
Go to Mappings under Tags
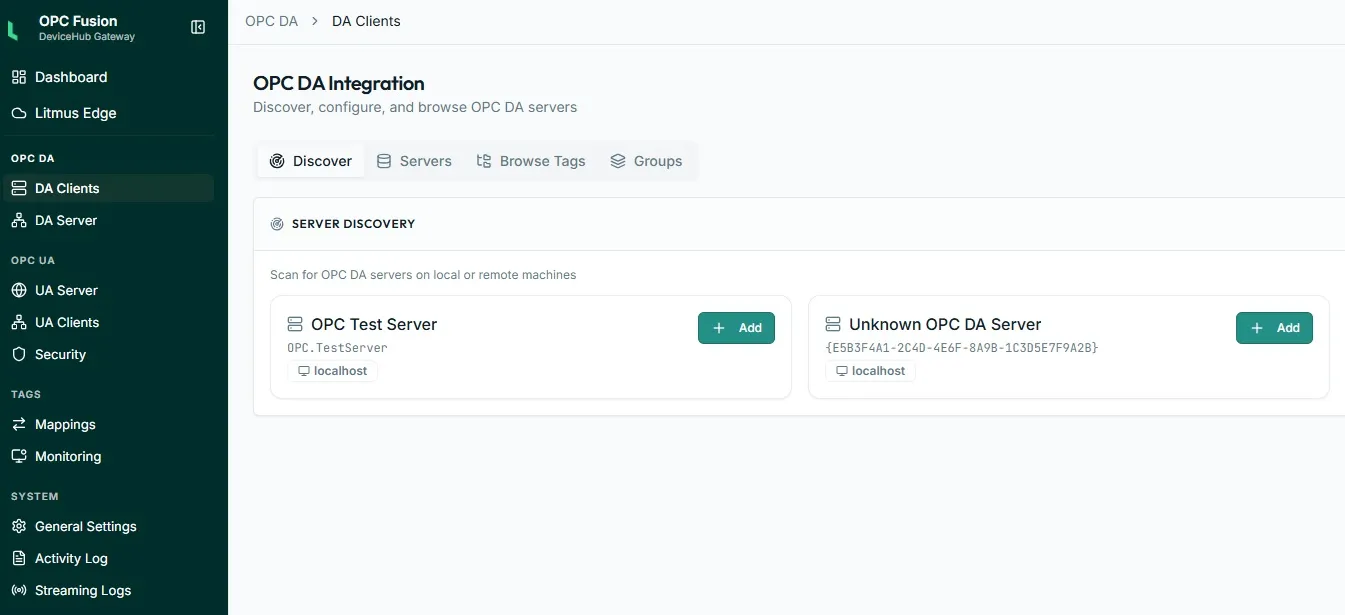[x=108, y=424]
